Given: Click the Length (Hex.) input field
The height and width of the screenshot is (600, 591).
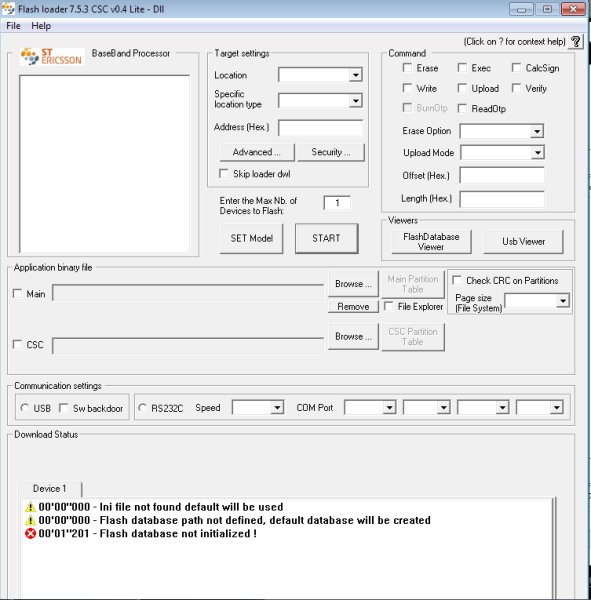Looking at the screenshot, I should 502,199.
